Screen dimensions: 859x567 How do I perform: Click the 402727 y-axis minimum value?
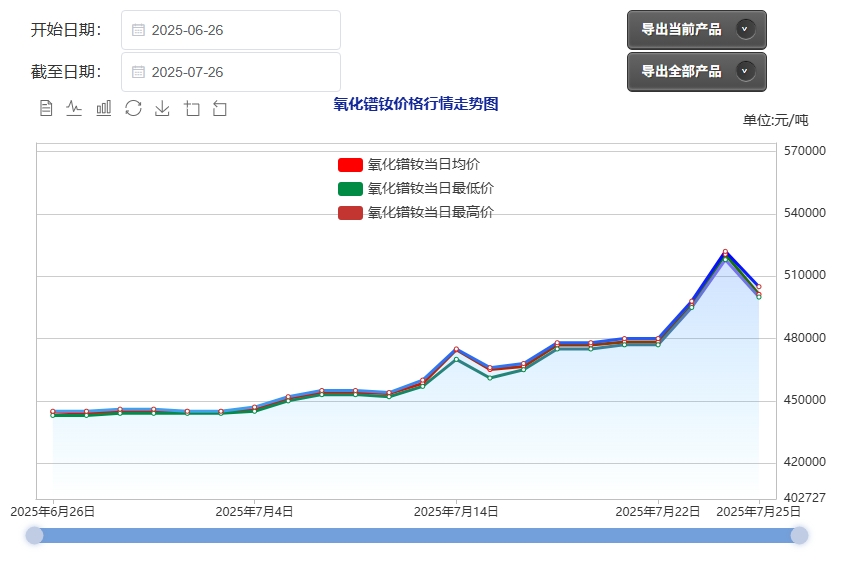(x=805, y=498)
